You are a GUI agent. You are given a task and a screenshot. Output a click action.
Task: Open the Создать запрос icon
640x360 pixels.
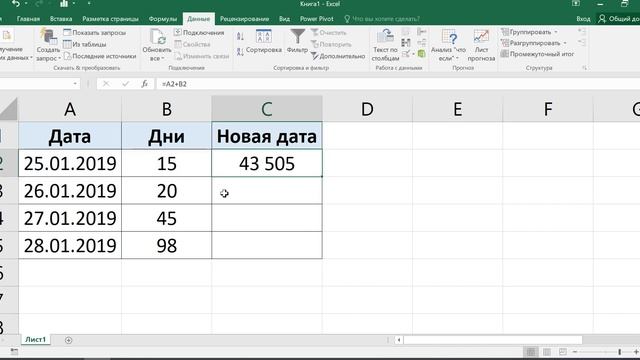[48, 36]
